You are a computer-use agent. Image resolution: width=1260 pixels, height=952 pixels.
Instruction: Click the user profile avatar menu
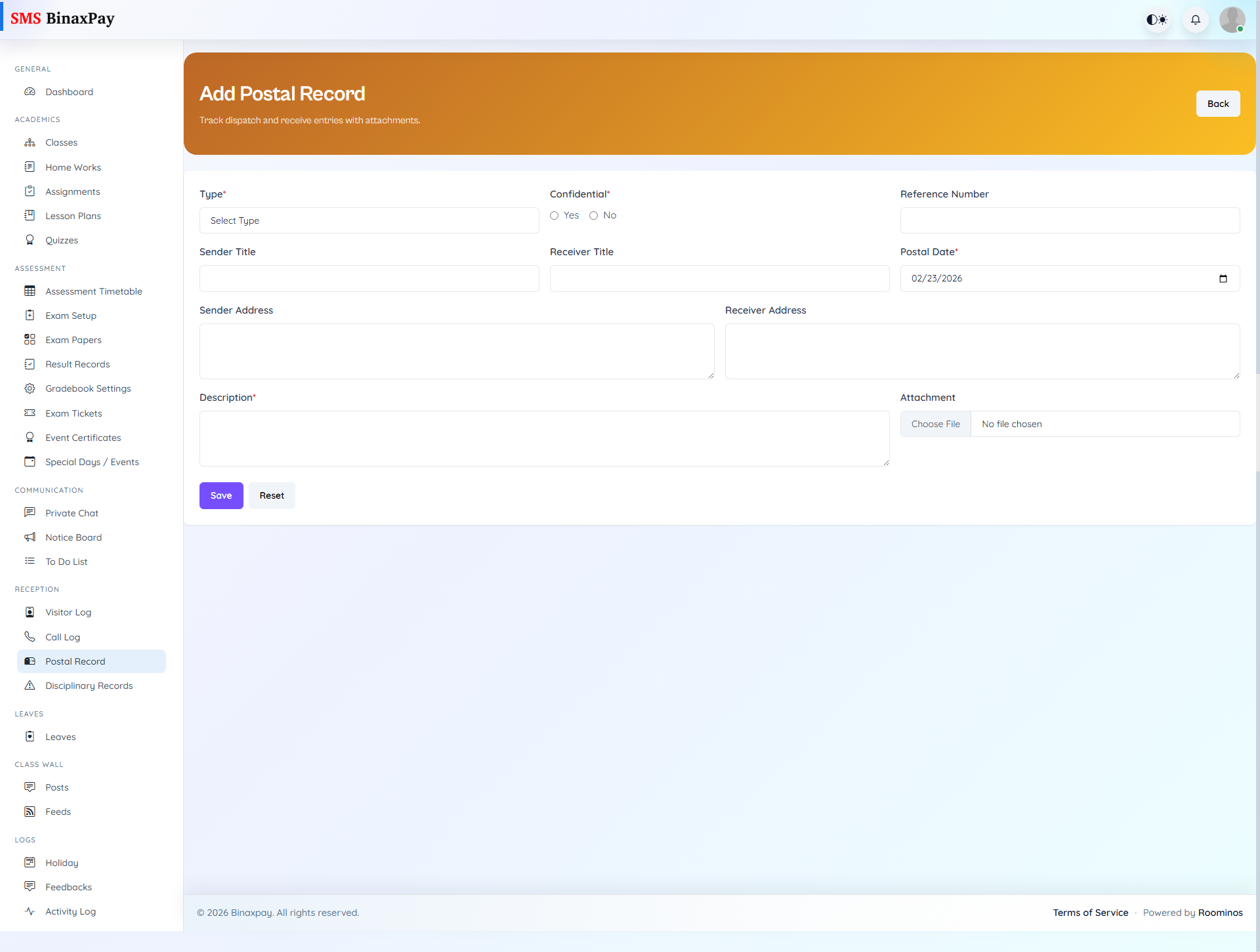click(1232, 20)
